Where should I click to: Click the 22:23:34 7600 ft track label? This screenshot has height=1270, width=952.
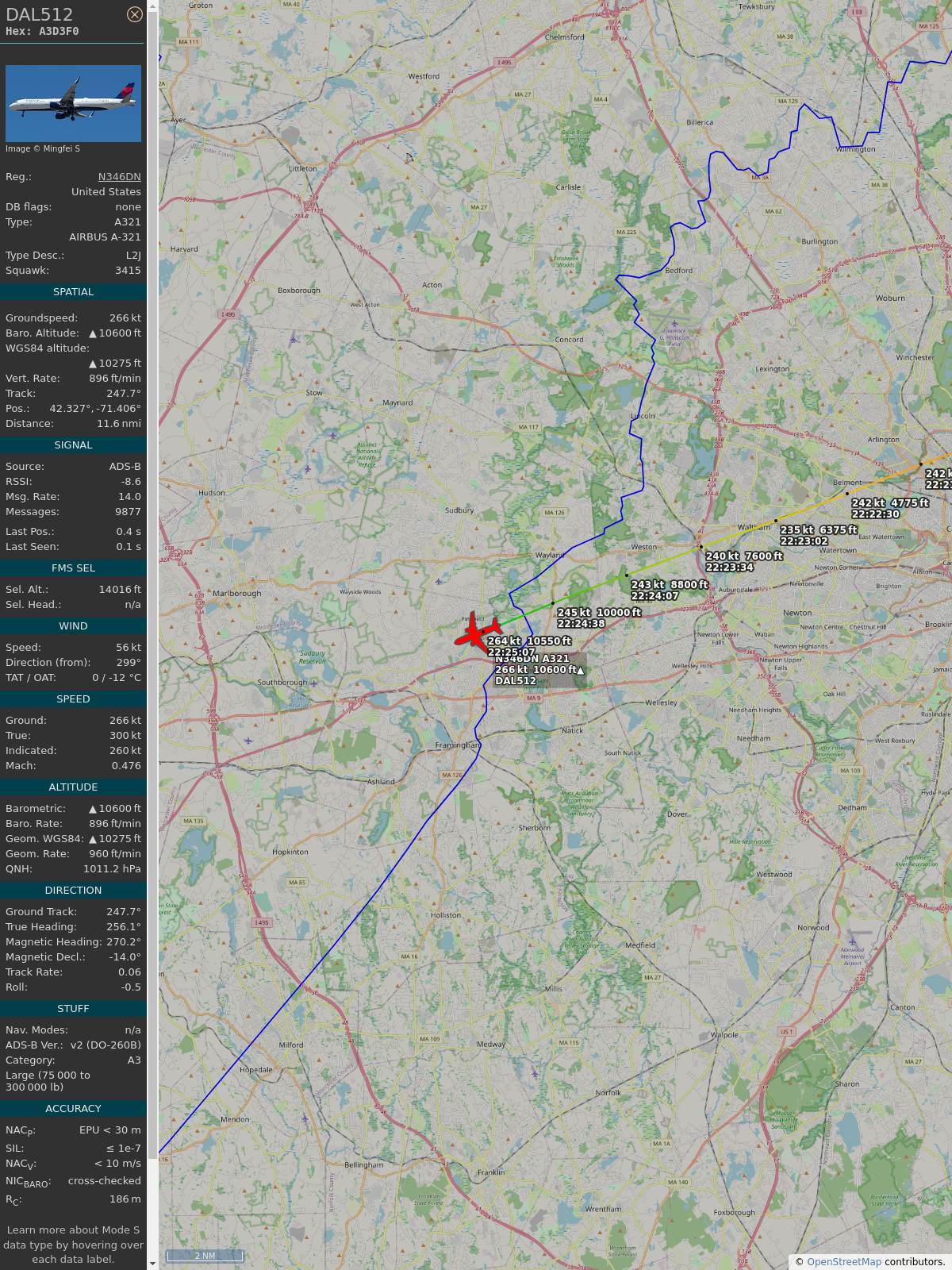744,561
